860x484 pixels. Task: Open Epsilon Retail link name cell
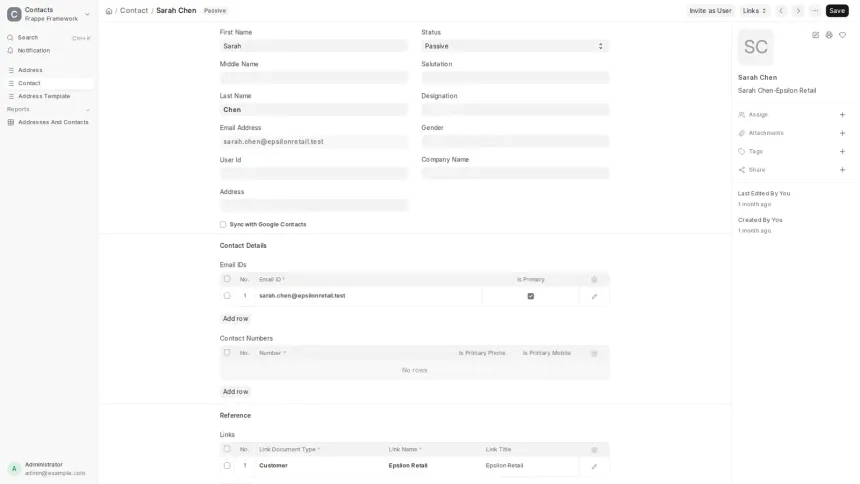pos(433,466)
